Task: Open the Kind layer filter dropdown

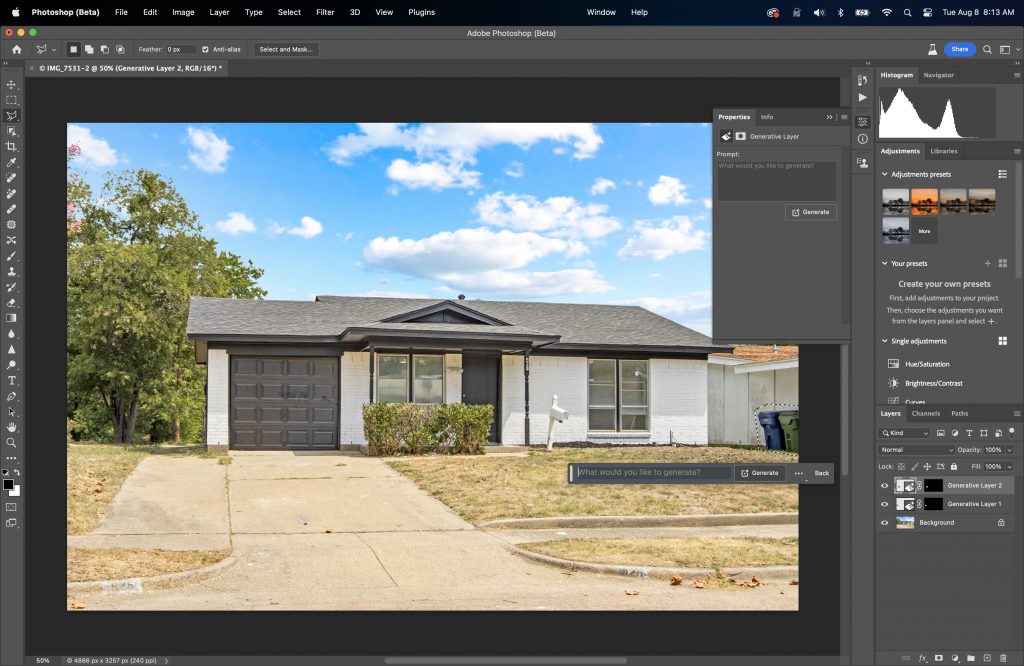Action: pos(905,433)
